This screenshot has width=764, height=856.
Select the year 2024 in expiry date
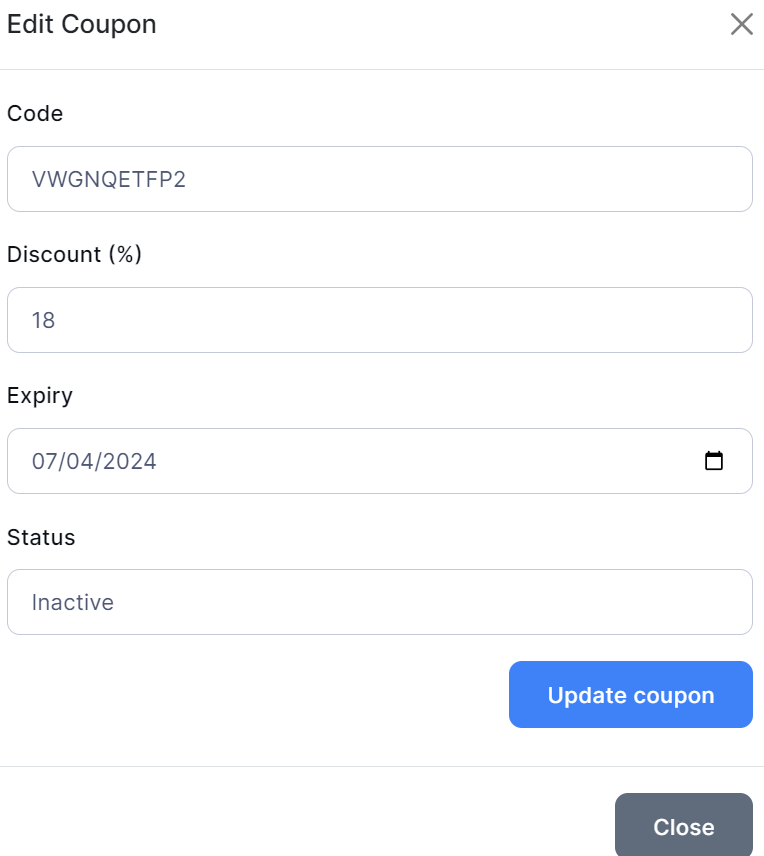tap(127, 462)
